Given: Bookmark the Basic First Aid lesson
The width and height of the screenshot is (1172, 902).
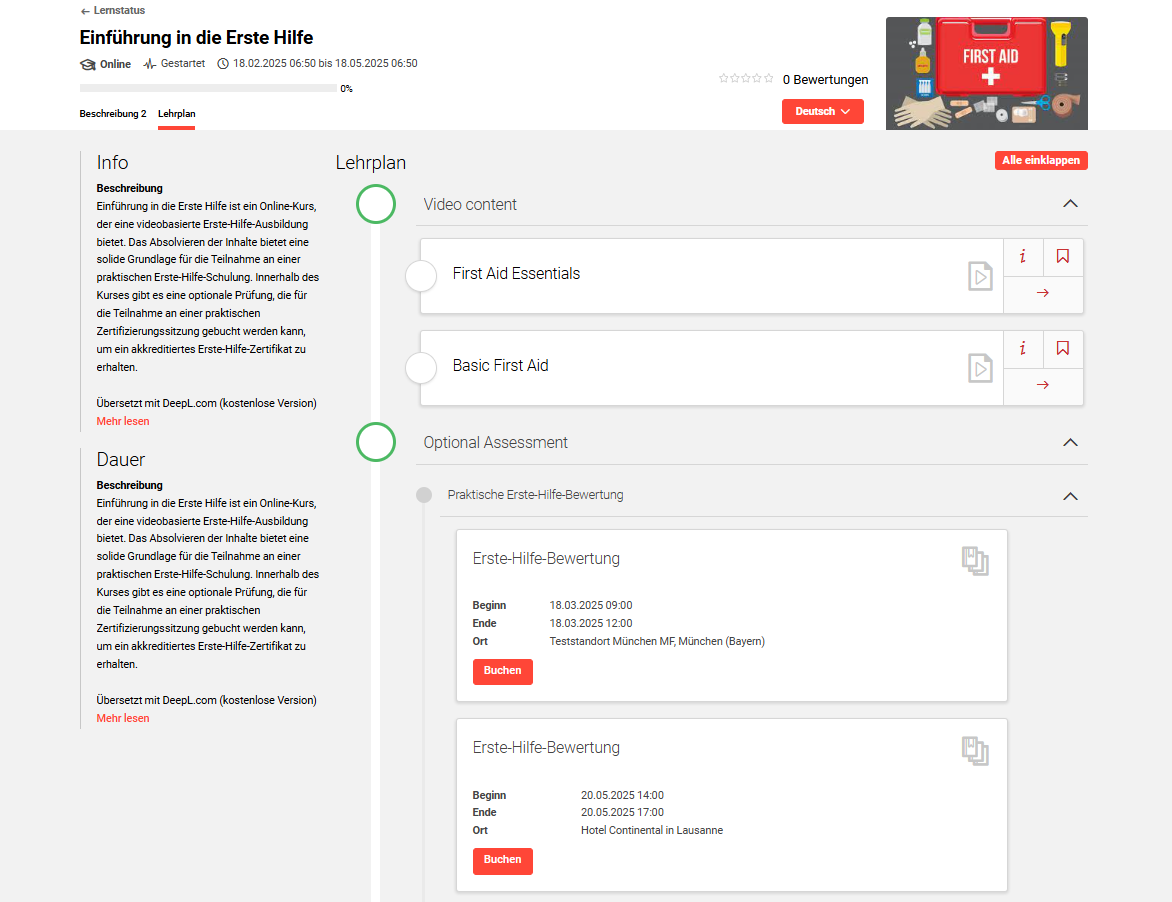Looking at the screenshot, I should (x=1063, y=349).
